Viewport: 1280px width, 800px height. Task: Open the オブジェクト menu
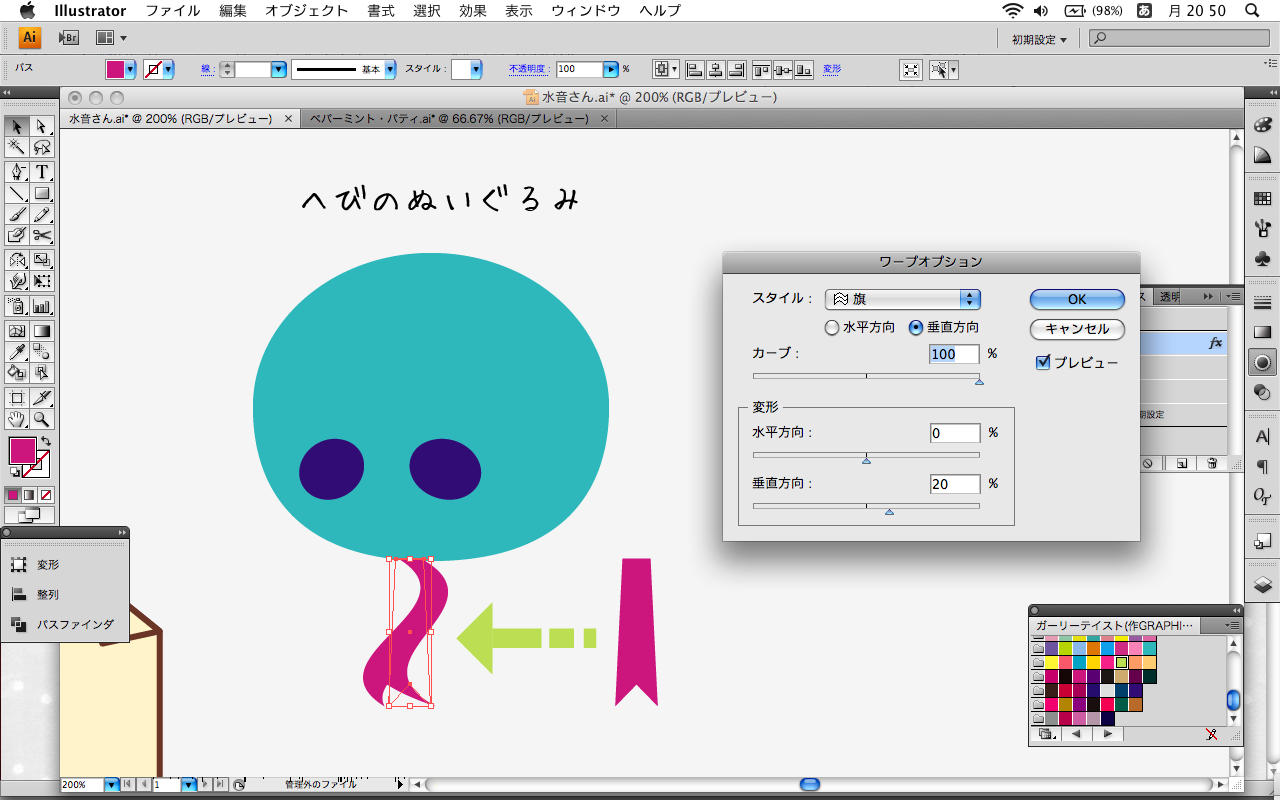(306, 11)
